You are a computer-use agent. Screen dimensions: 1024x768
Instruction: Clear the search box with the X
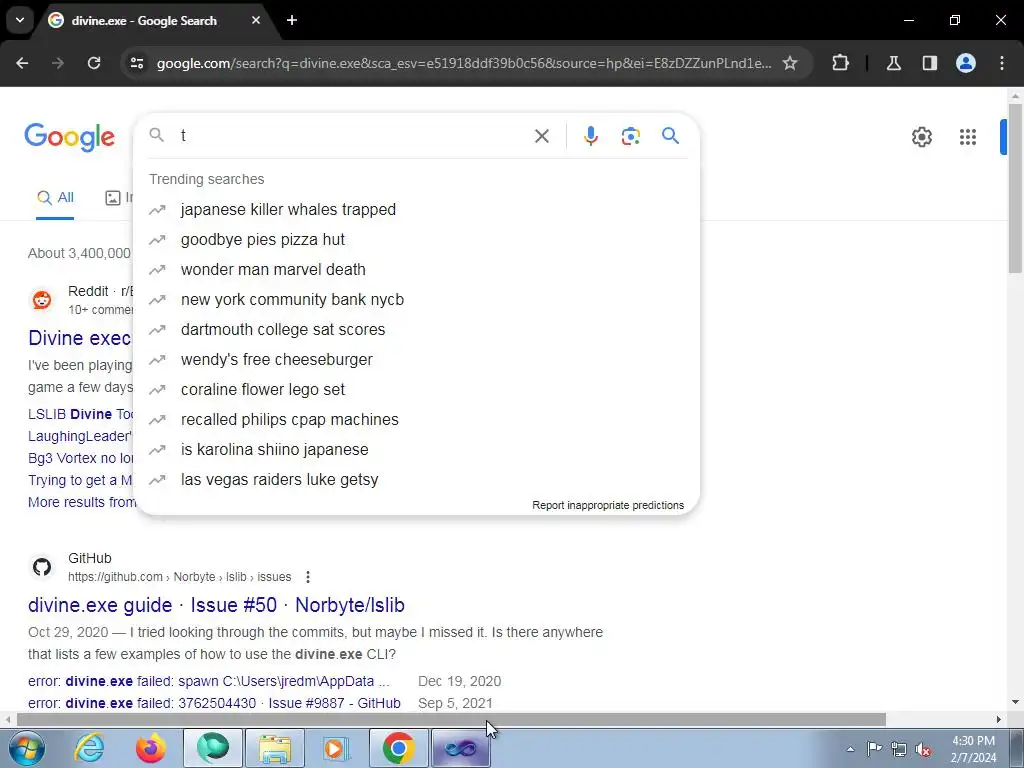[541, 136]
